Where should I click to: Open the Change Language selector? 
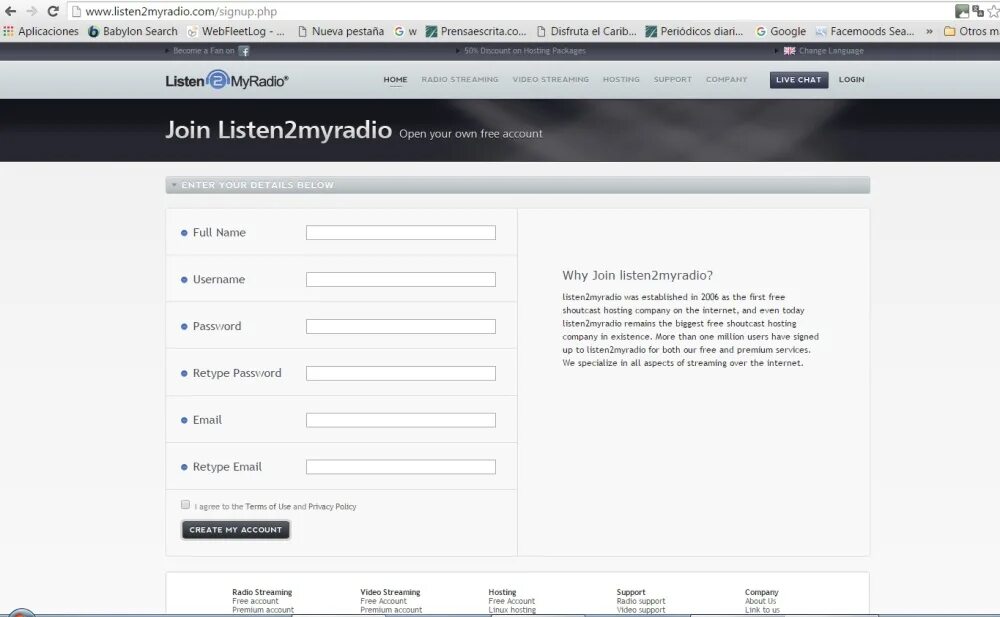pyautogui.click(x=831, y=51)
